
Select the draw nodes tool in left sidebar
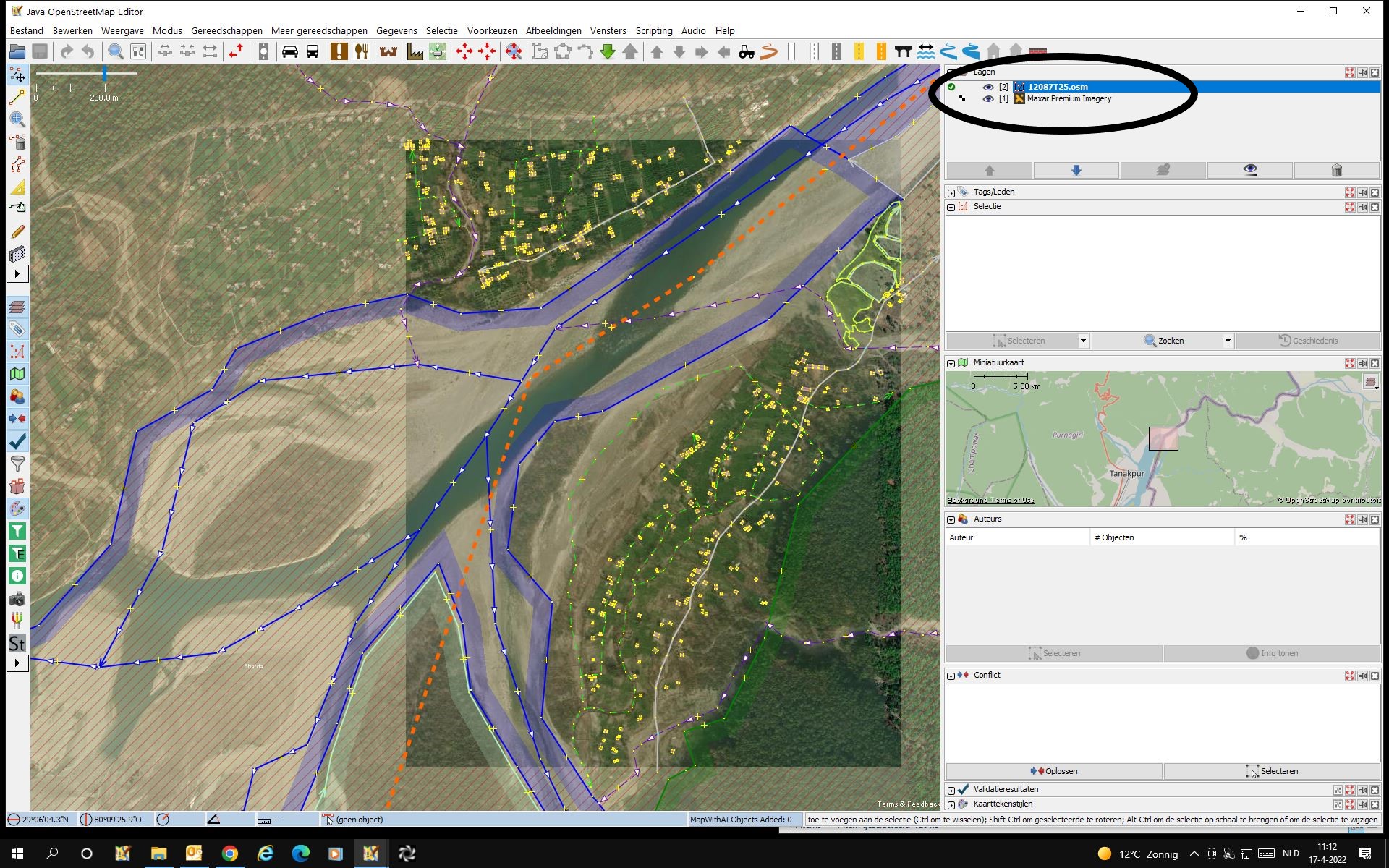[x=17, y=98]
